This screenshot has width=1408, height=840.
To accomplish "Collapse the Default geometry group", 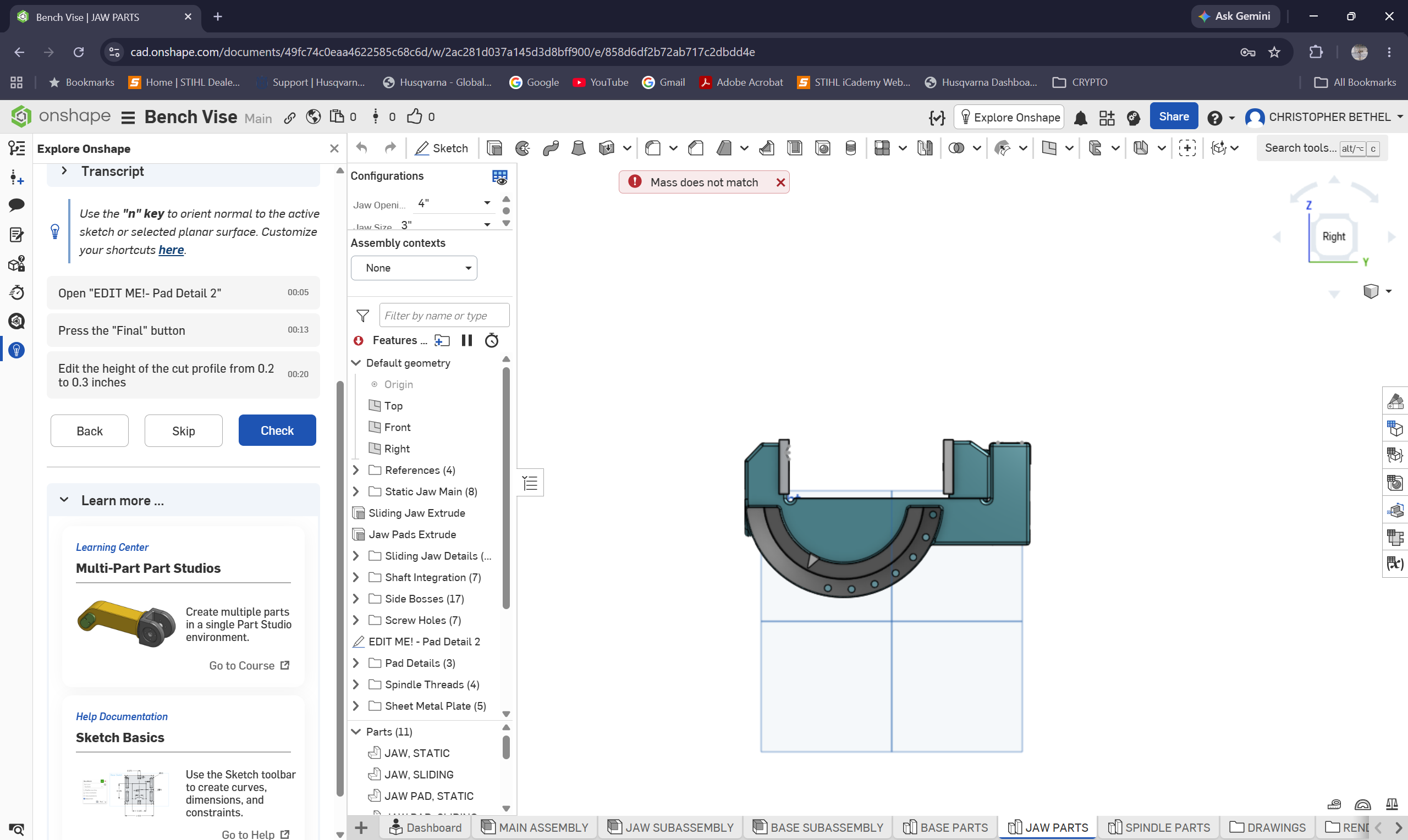I will (355, 363).
